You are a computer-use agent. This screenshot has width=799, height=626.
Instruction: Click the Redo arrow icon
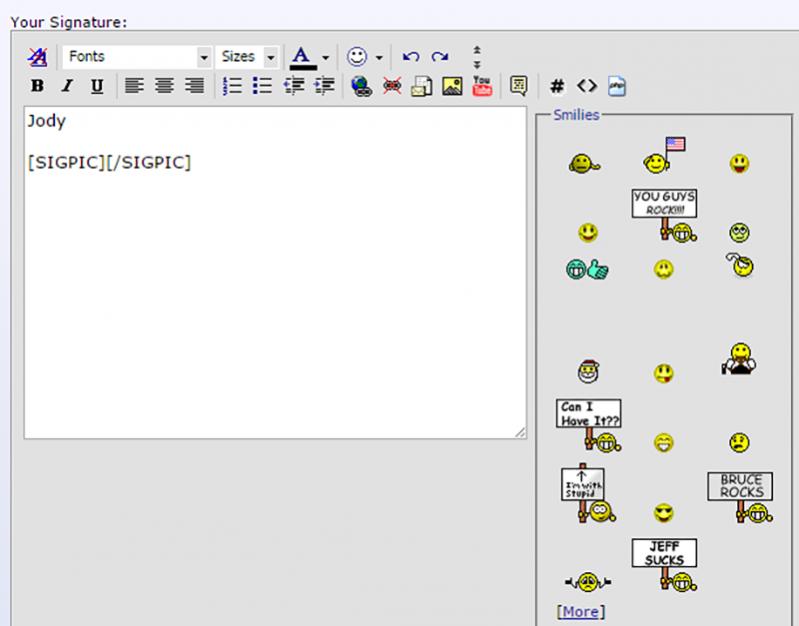[440, 57]
